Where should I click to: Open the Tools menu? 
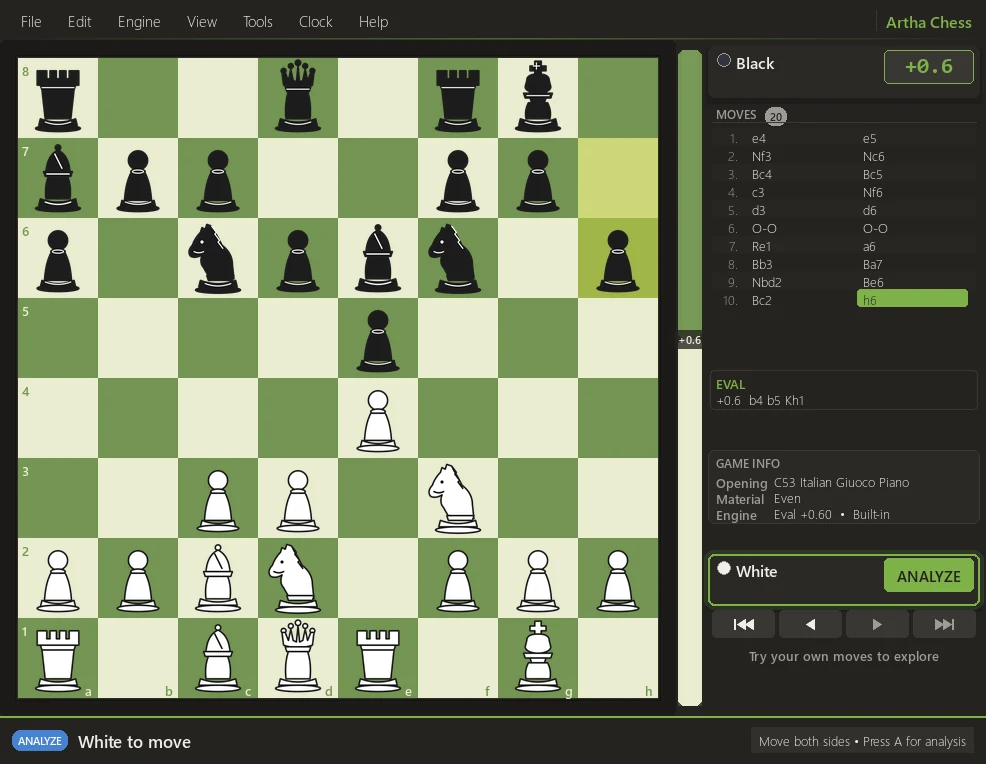click(258, 22)
